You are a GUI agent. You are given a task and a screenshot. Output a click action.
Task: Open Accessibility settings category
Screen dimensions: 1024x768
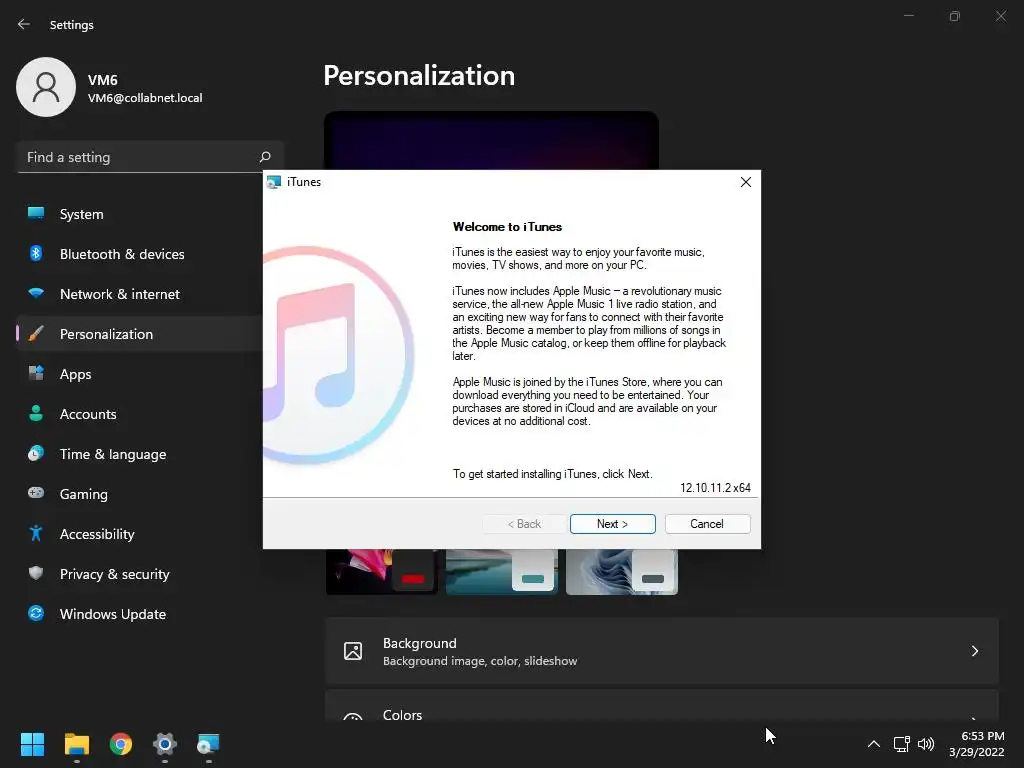140,534
